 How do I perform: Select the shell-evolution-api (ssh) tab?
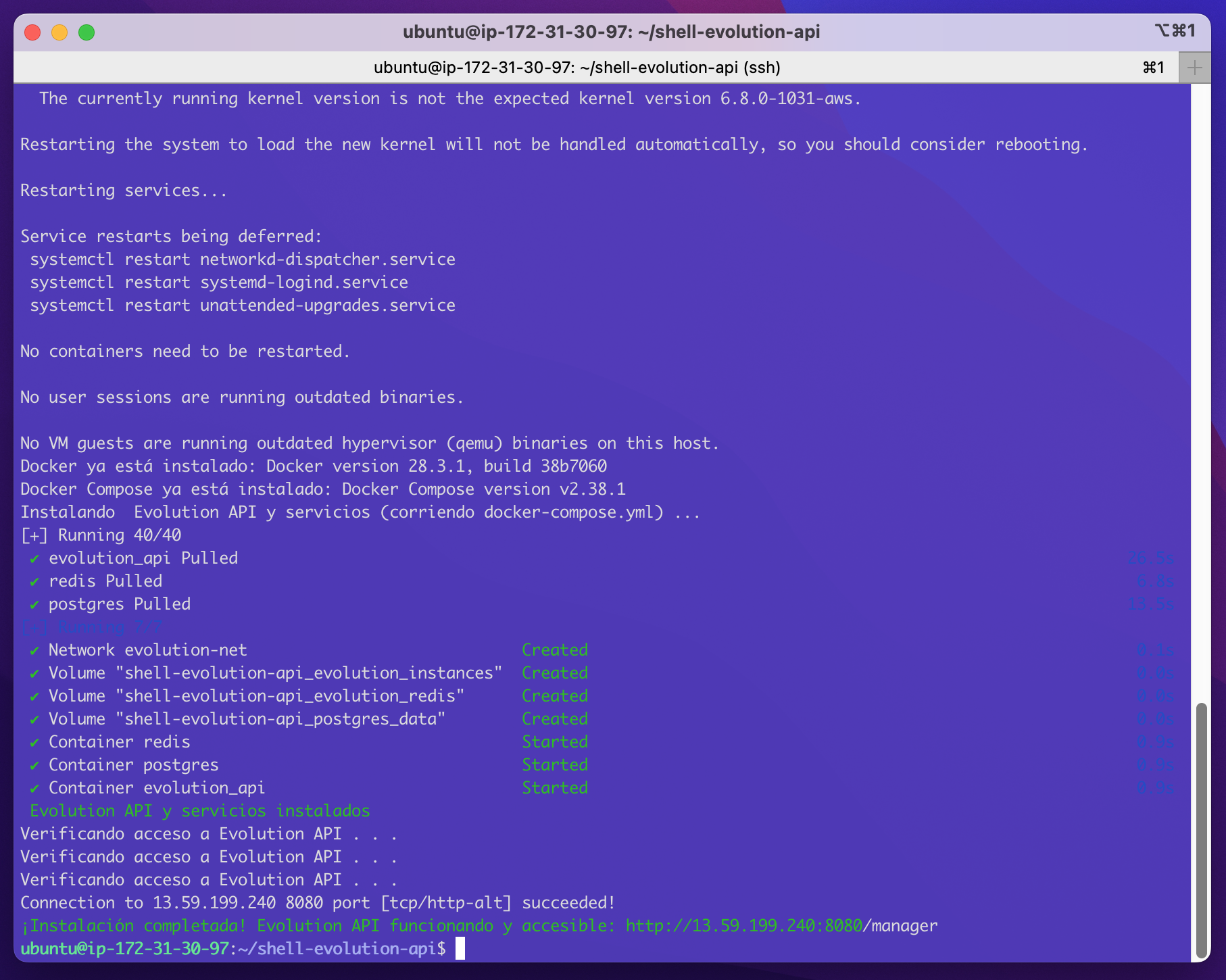(577, 68)
